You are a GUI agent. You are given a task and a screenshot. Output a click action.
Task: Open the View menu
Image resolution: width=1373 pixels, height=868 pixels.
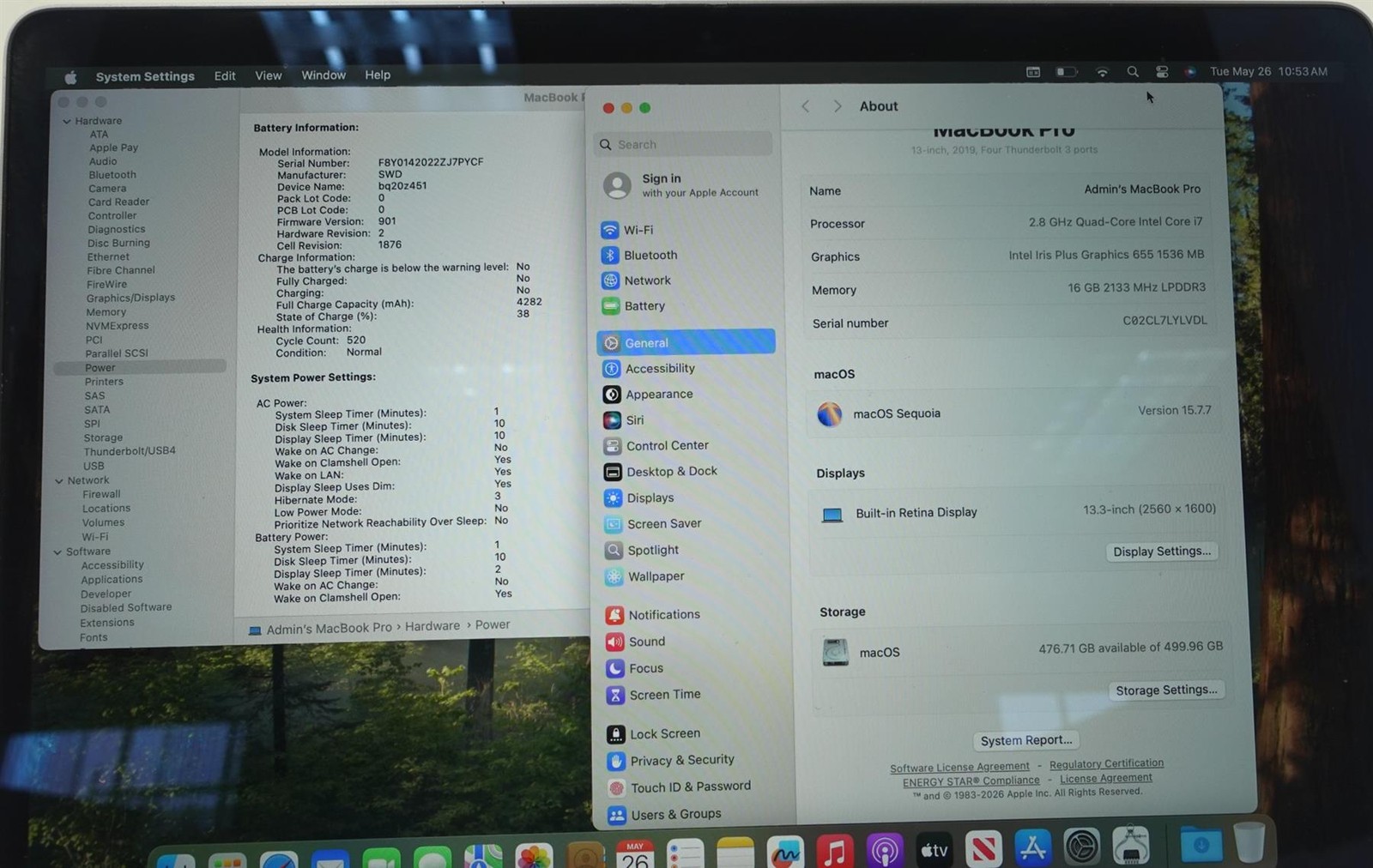(269, 75)
